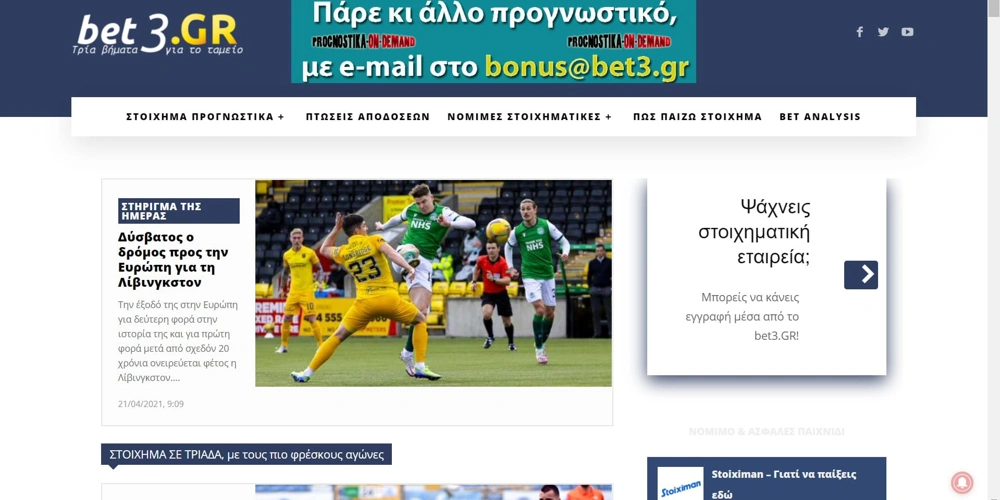Screen dimensions: 1000x500
Task: Click the article date 21/04/2021, 9:09
Action: pos(151,404)
